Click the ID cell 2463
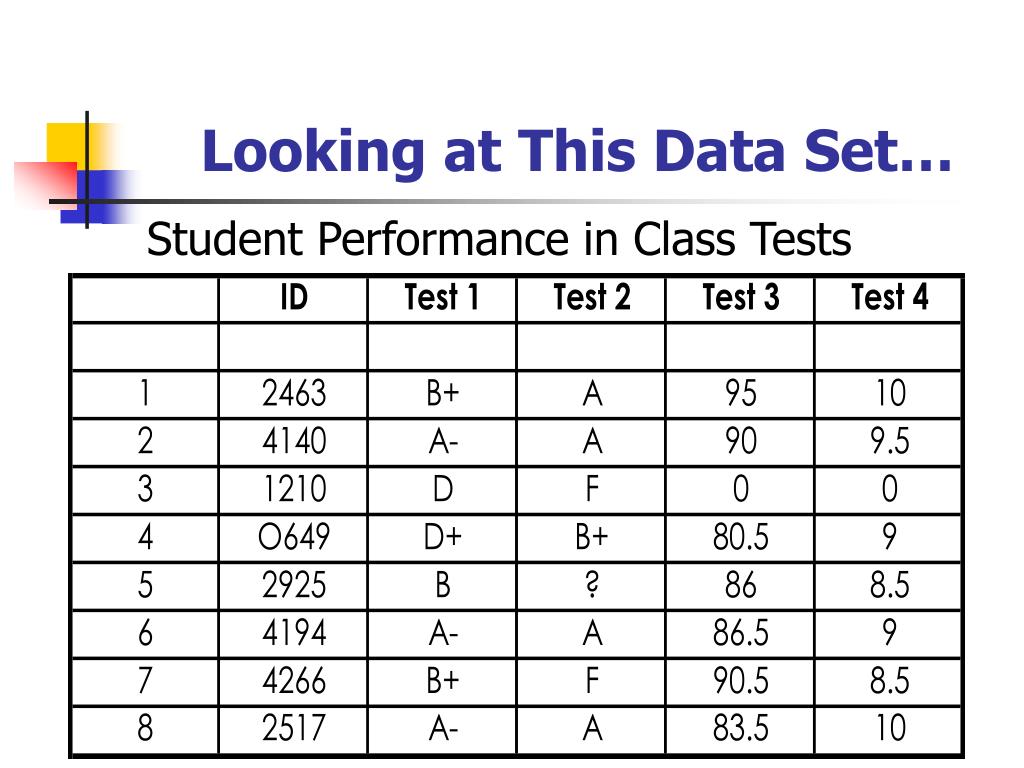The width and height of the screenshot is (1024, 768). click(x=294, y=394)
